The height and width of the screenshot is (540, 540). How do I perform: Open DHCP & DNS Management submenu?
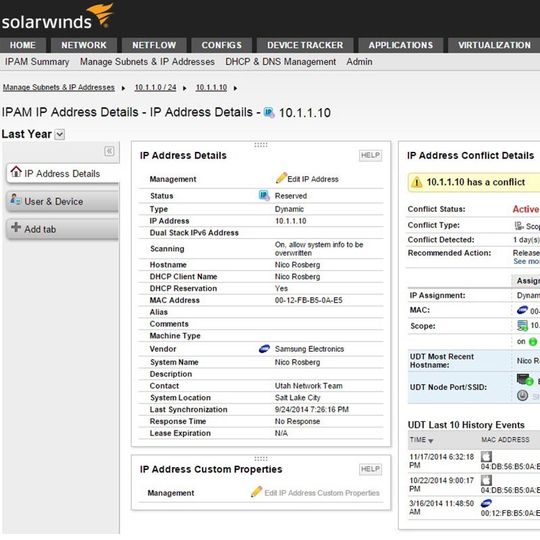pyautogui.click(x=281, y=62)
